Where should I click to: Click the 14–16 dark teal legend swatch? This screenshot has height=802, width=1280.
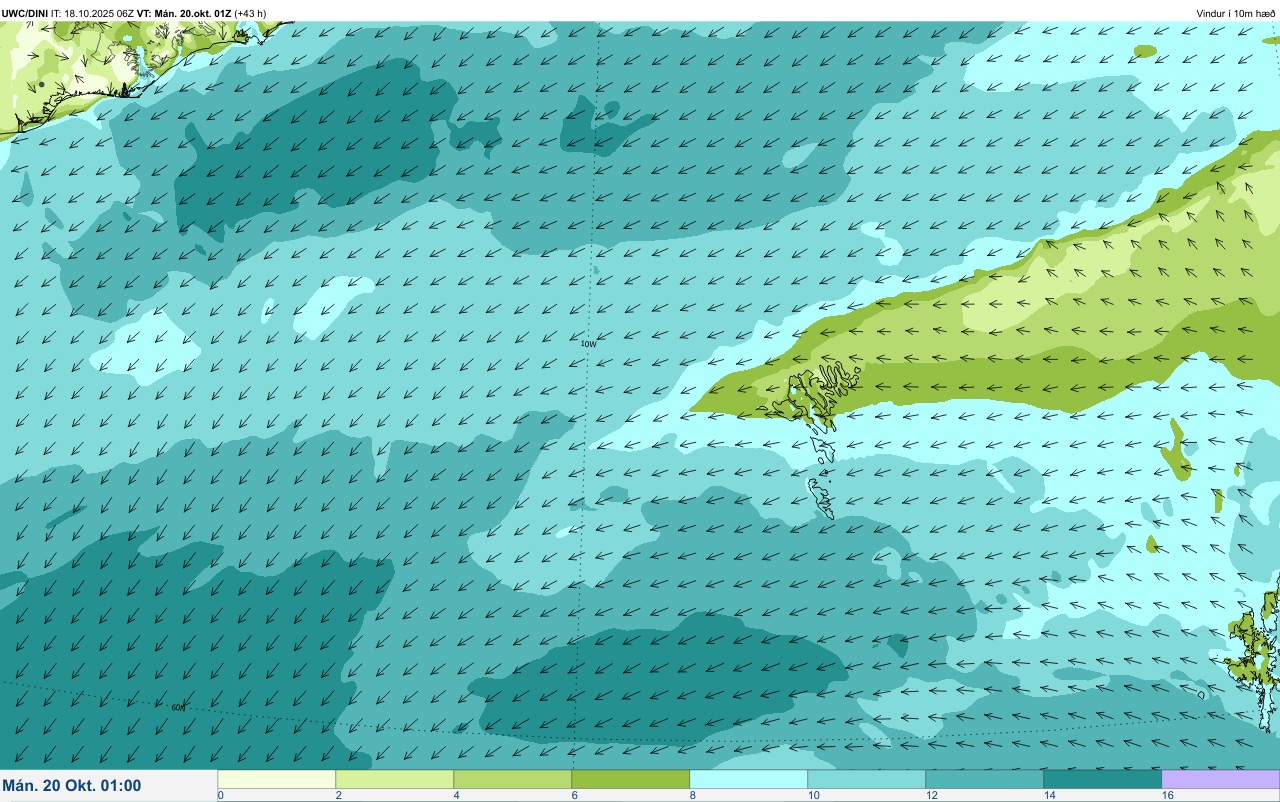[x=1103, y=779]
